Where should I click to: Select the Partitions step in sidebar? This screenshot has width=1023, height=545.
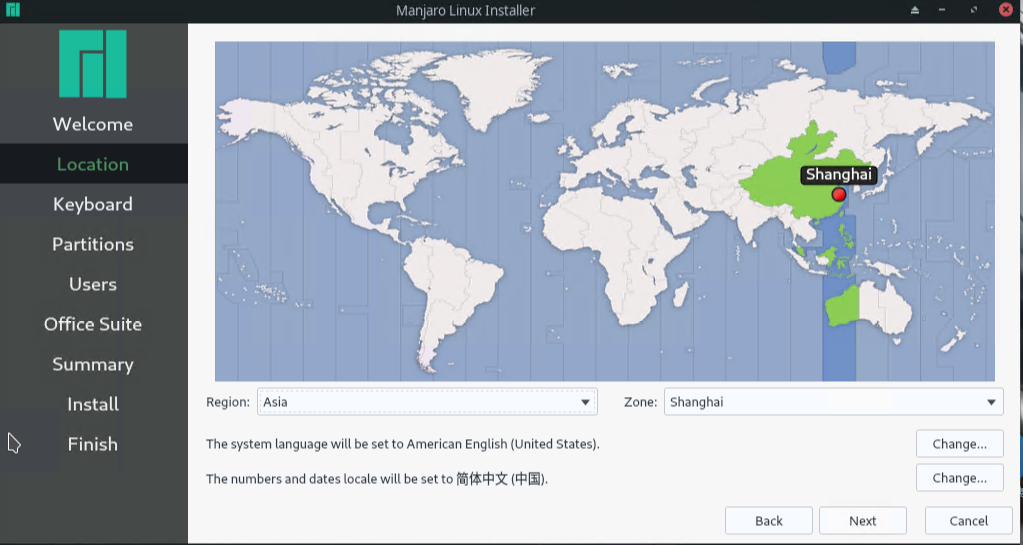pyautogui.click(x=93, y=244)
